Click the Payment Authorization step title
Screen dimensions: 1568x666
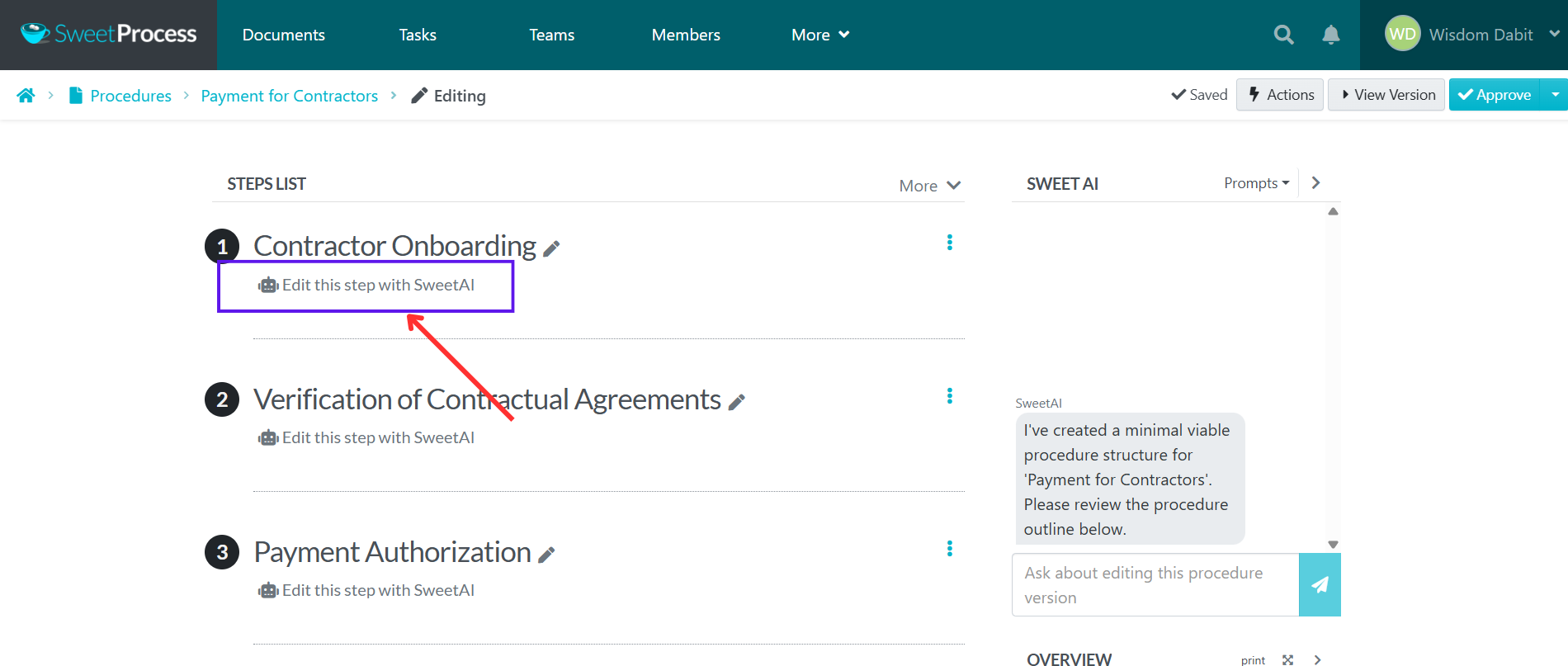[x=392, y=552]
